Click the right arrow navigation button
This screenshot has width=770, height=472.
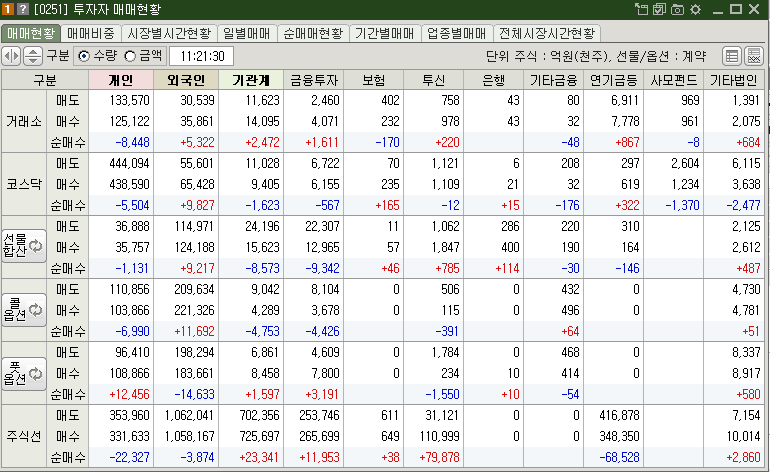coord(16,56)
